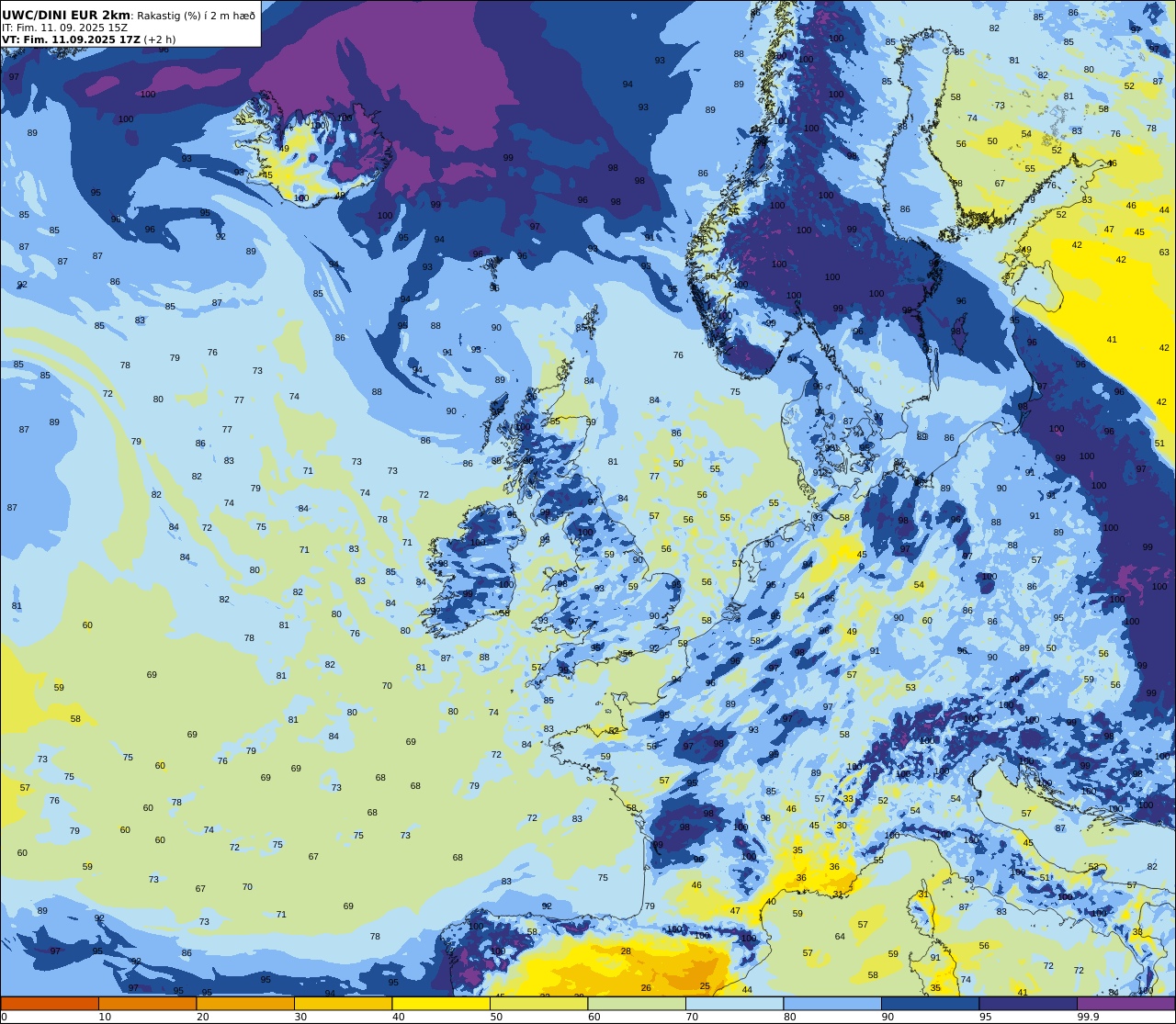Click the "(+2 h)" forecast offset text

pyautogui.click(x=160, y=39)
